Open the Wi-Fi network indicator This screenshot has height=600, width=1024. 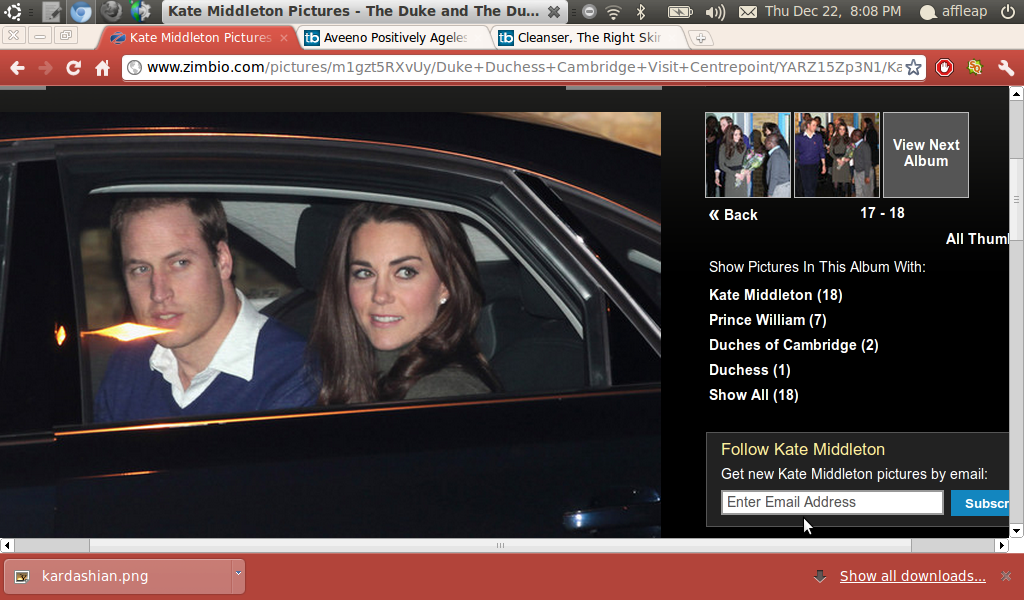click(x=613, y=12)
